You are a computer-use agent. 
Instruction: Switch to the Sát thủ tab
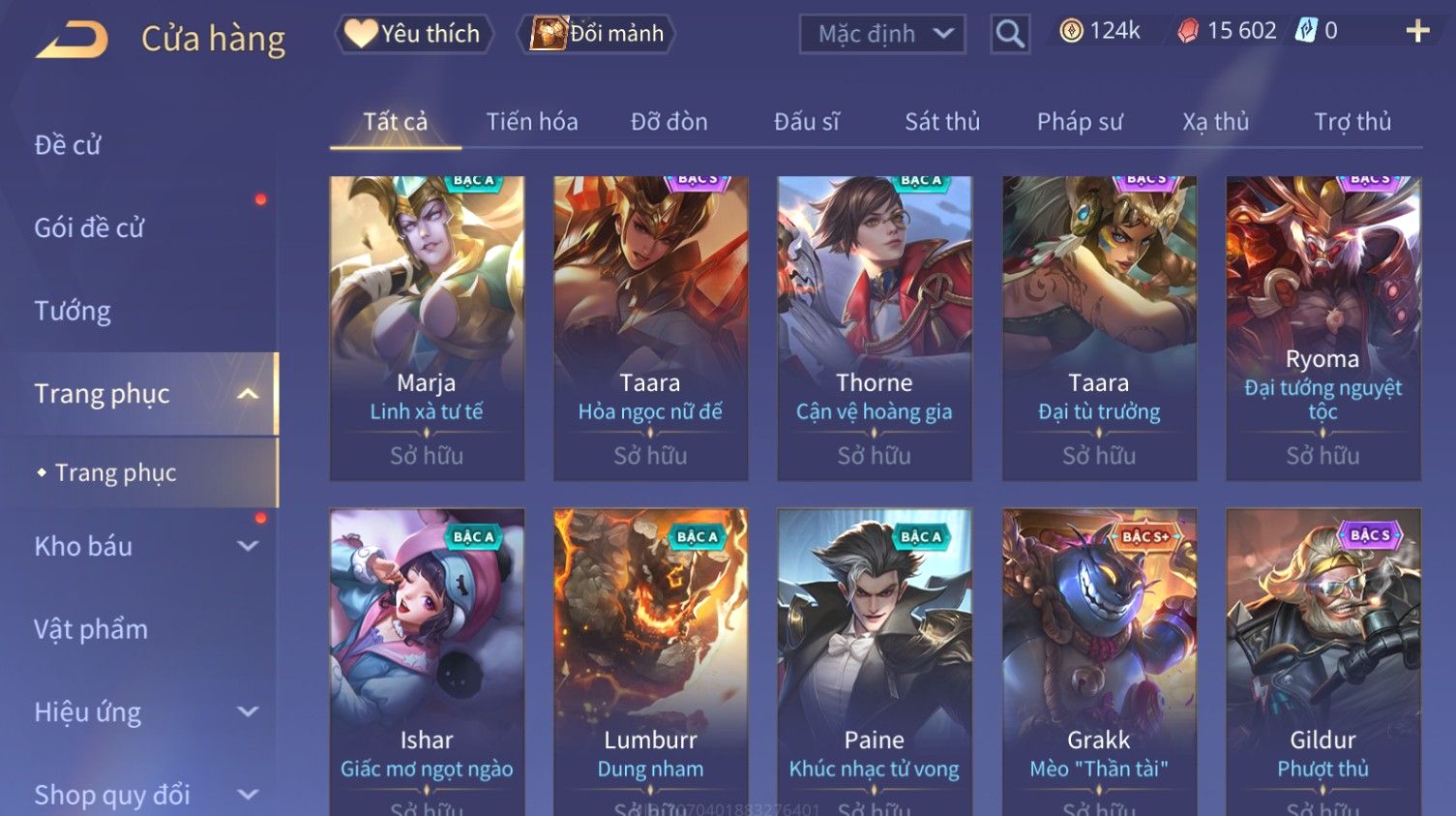(942, 122)
